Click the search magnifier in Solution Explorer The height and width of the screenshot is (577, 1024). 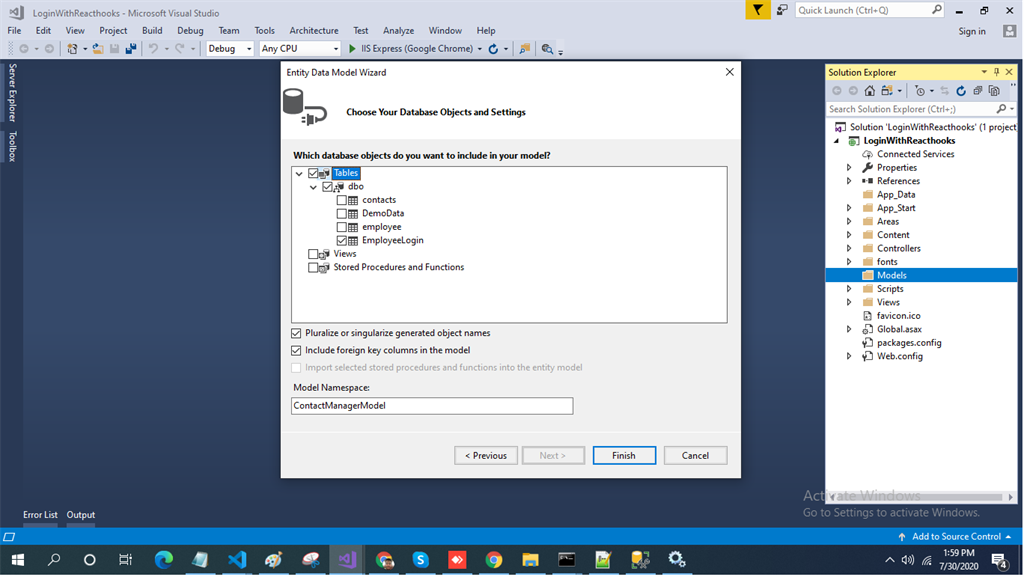[x=1001, y=109]
